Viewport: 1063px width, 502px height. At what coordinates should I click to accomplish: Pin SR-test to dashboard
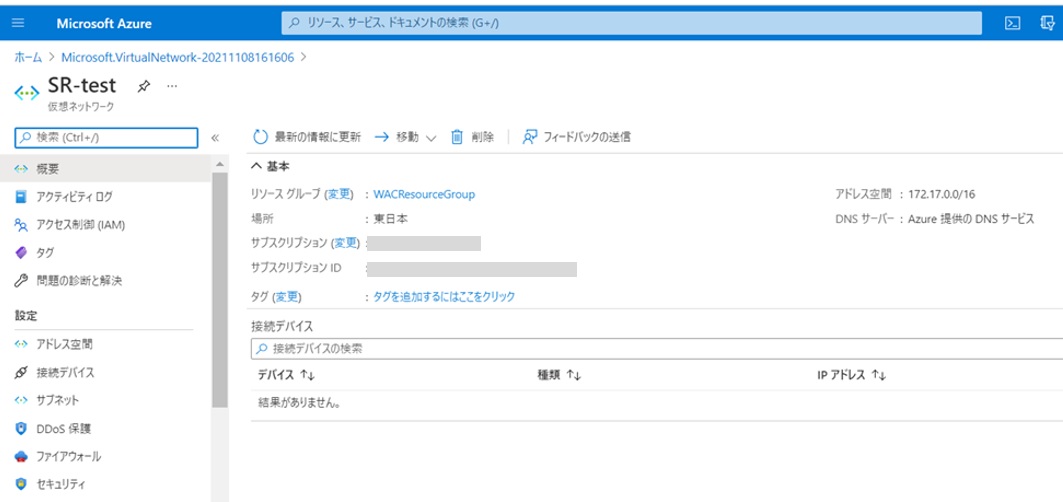click(x=144, y=86)
